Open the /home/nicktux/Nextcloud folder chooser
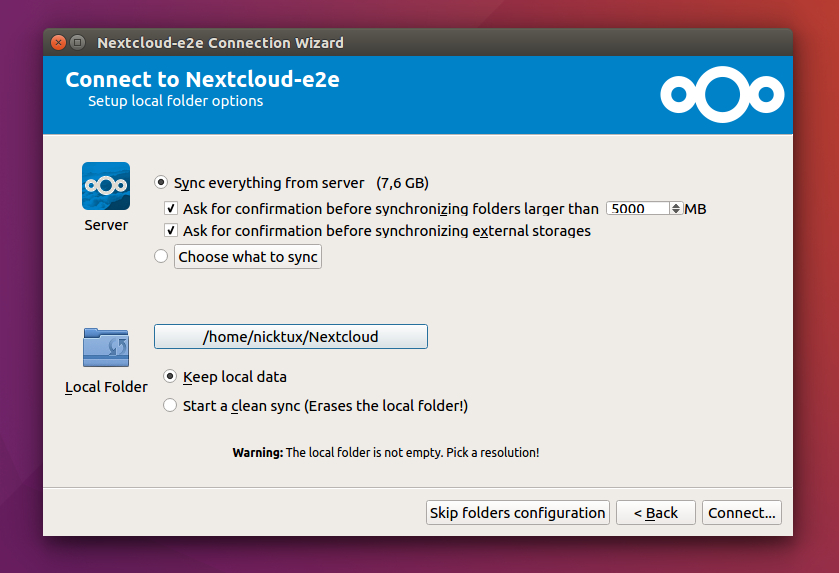The width and height of the screenshot is (839, 573). pos(290,337)
